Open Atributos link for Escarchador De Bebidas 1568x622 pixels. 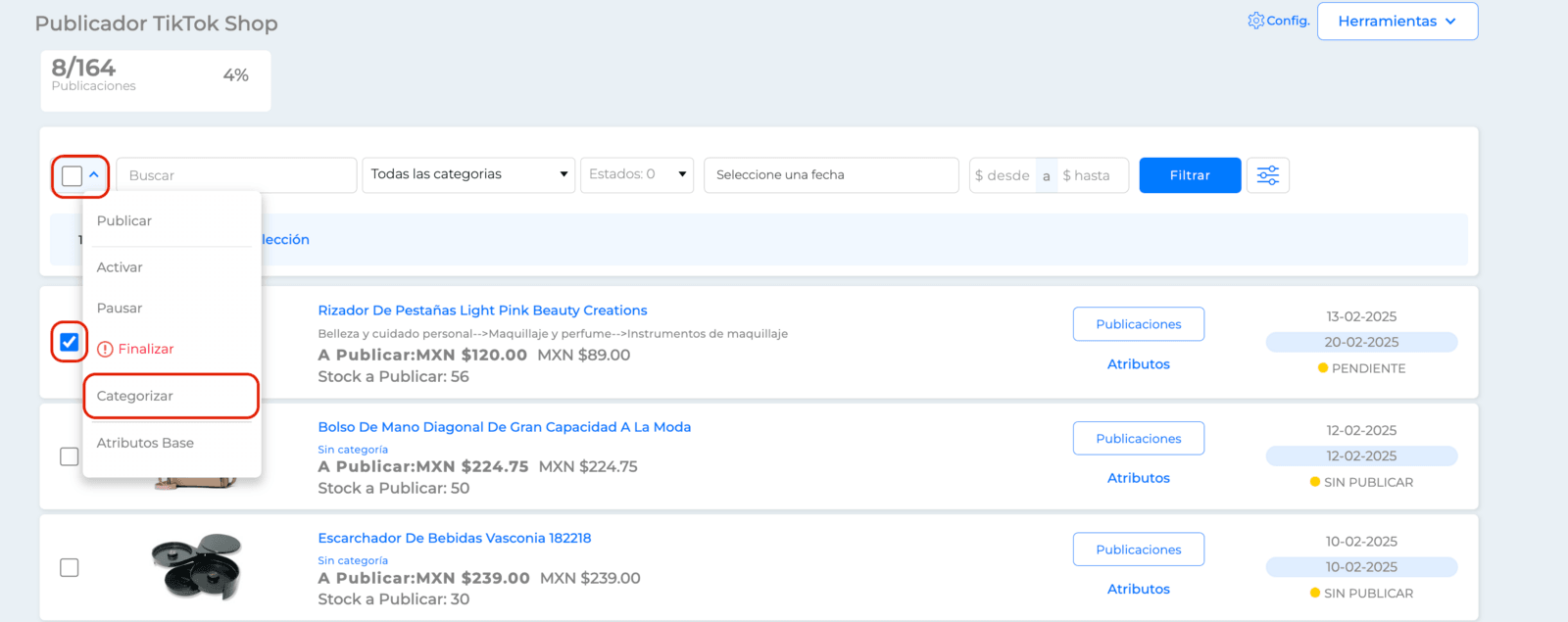(1139, 589)
